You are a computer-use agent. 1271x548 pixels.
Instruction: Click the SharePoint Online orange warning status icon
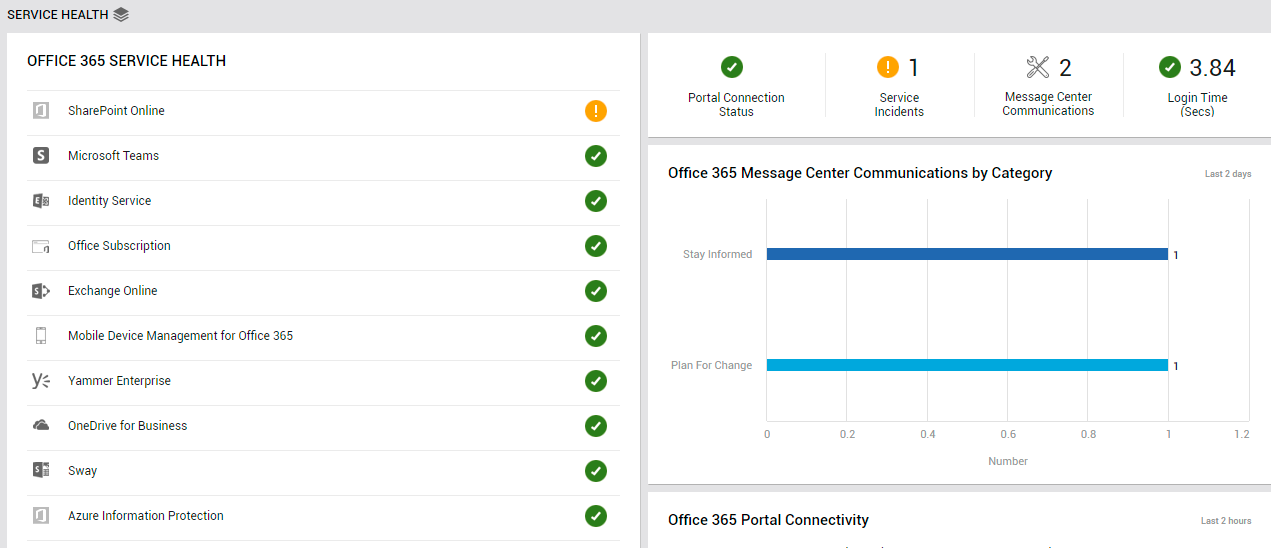(x=596, y=111)
